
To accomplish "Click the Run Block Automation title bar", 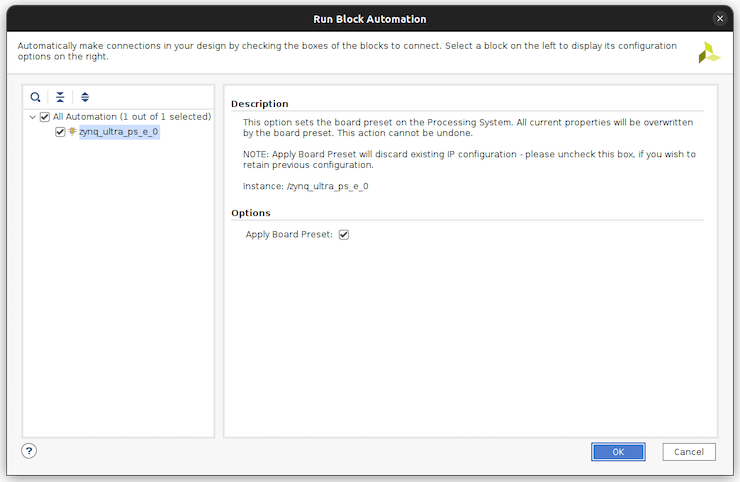I will point(369,19).
